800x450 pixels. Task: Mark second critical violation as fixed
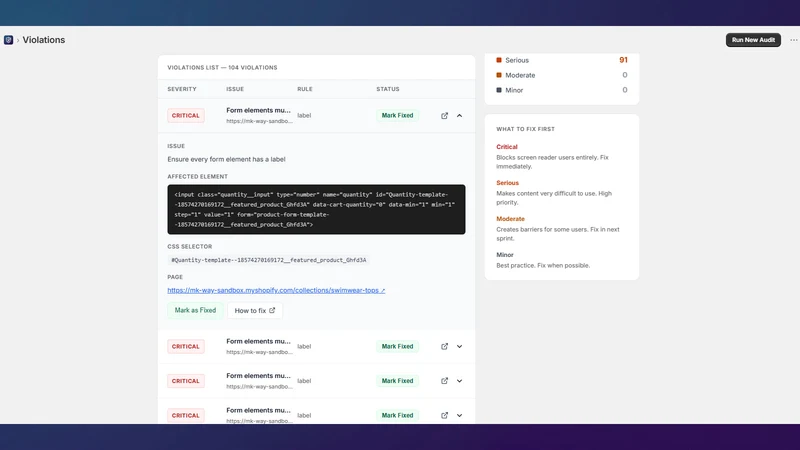397,346
